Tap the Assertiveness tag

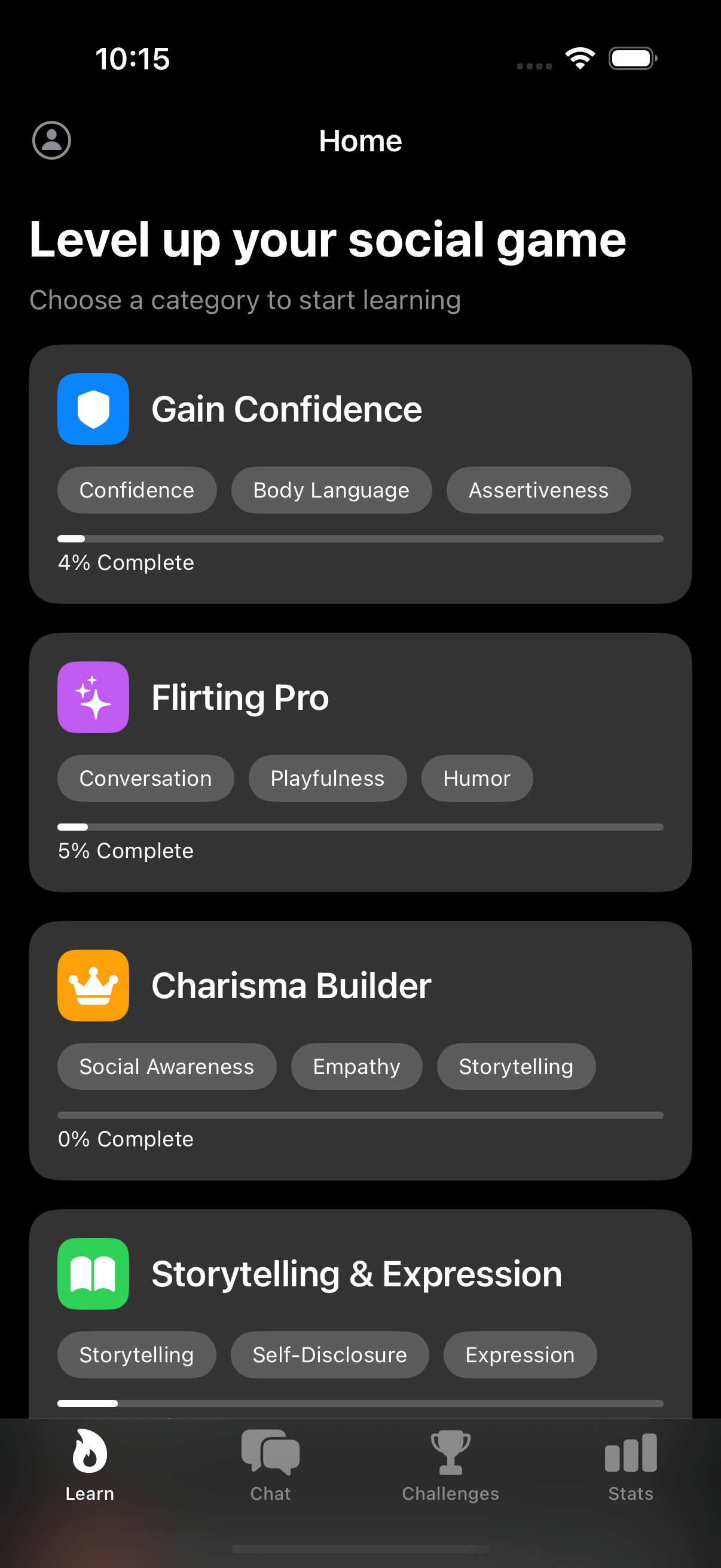point(539,490)
